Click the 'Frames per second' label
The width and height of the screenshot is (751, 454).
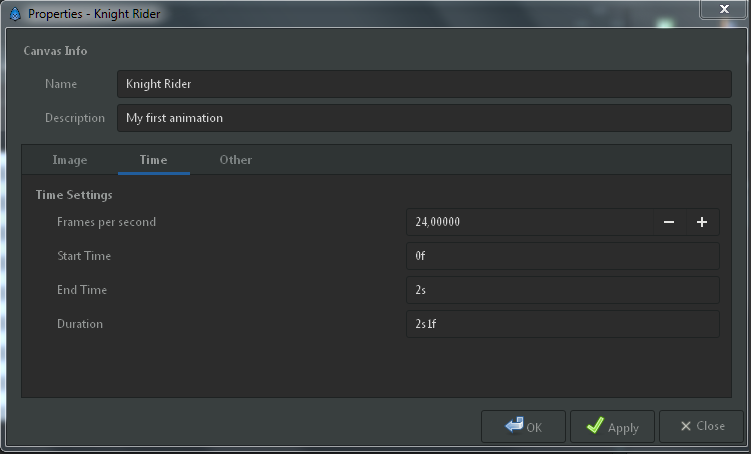point(106,222)
